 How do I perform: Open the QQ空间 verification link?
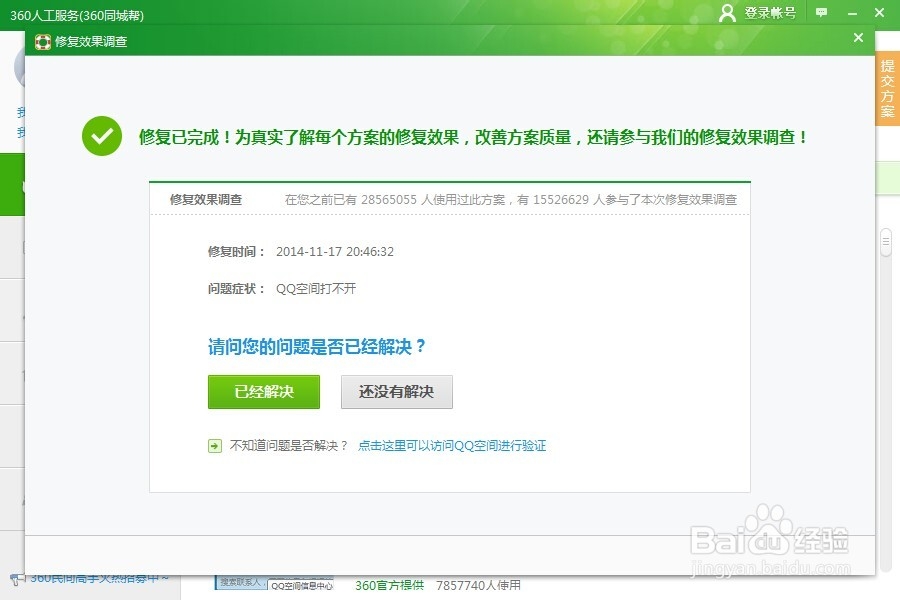coord(452,446)
